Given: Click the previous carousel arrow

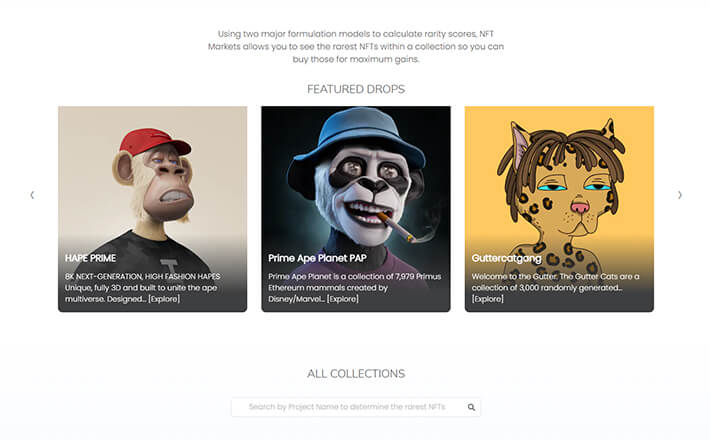Looking at the screenshot, I should pos(32,195).
